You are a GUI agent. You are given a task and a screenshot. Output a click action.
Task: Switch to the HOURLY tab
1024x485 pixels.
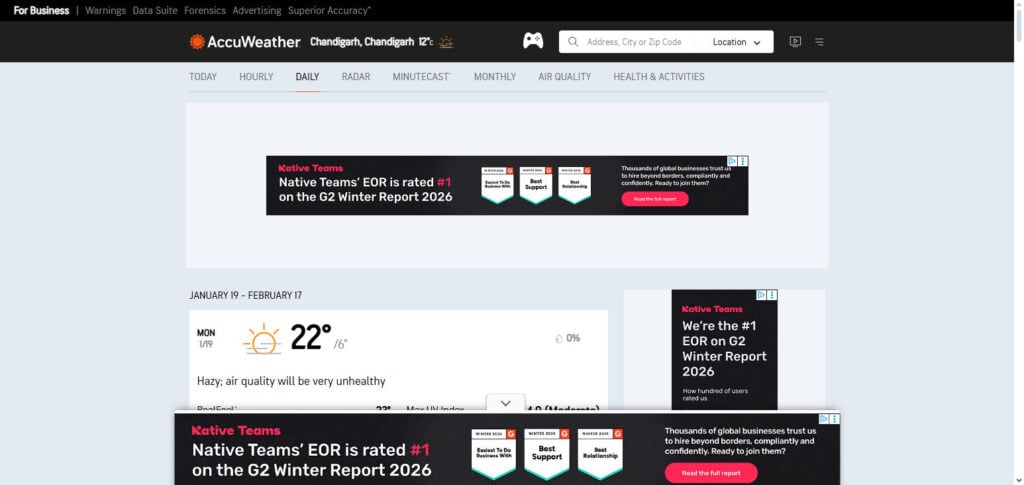(x=256, y=77)
